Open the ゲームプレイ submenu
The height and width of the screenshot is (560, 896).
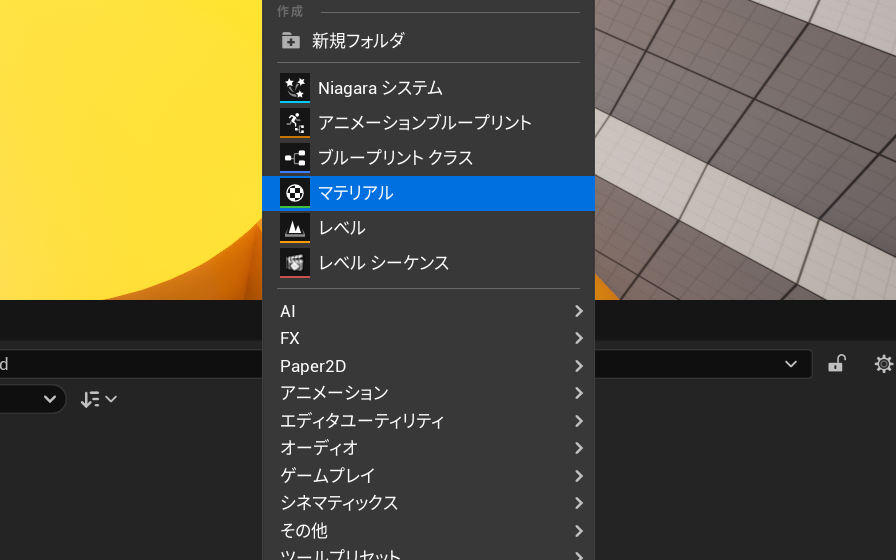[x=429, y=475]
